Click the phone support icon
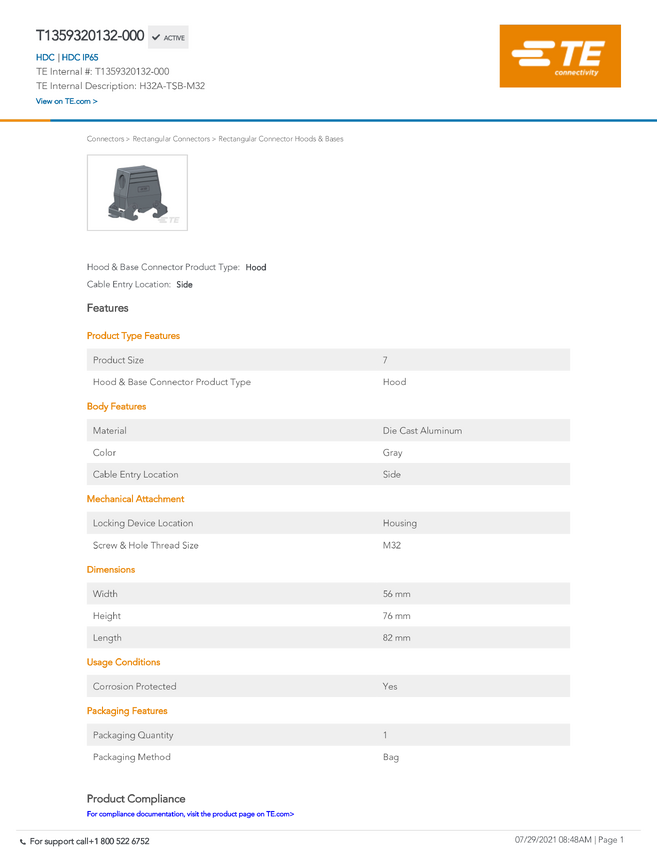 [23, 842]
